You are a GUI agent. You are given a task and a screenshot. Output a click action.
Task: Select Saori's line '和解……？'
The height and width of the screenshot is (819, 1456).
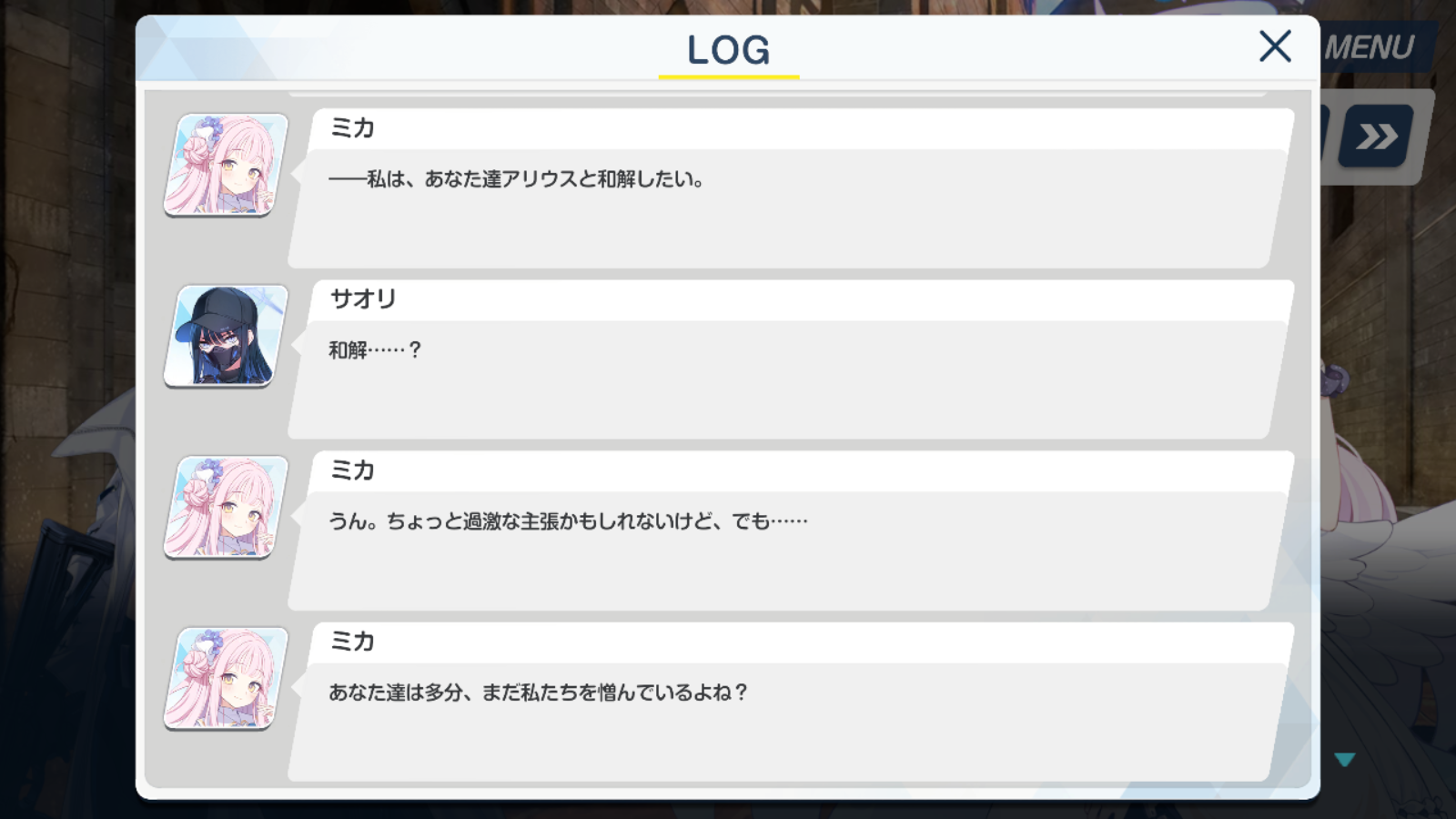point(375,350)
